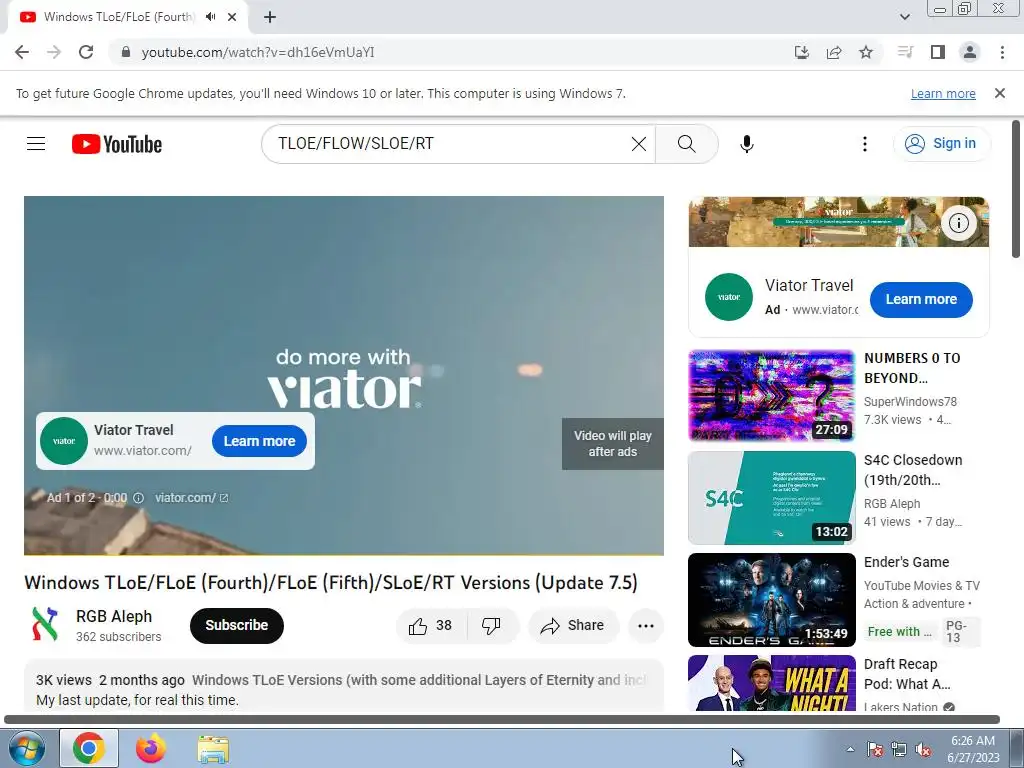Open the Chrome three-dot menu
Image resolution: width=1024 pixels, height=768 pixels.
(1002, 52)
